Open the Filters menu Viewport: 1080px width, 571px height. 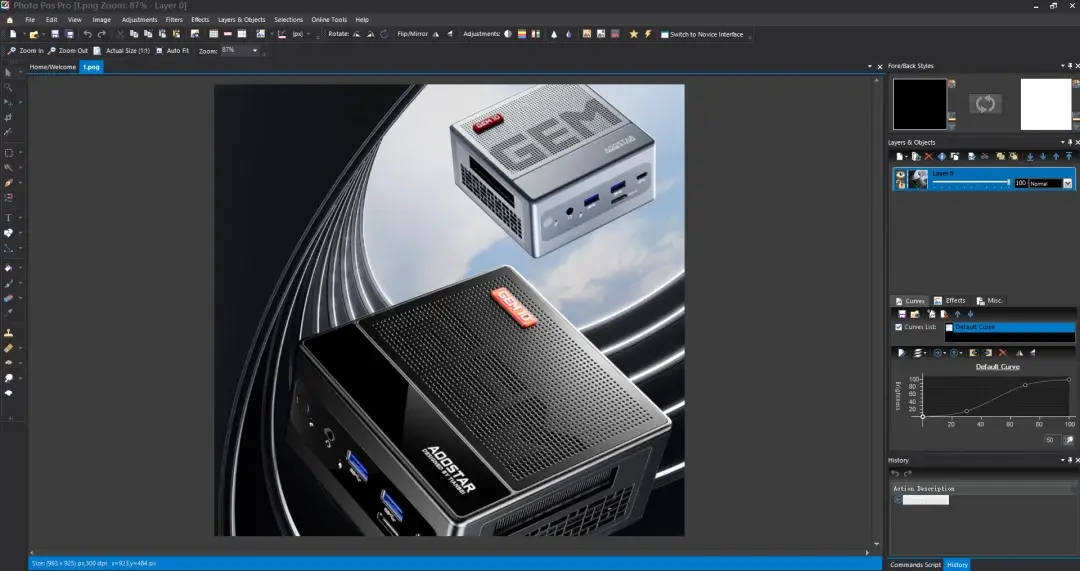[x=174, y=19]
